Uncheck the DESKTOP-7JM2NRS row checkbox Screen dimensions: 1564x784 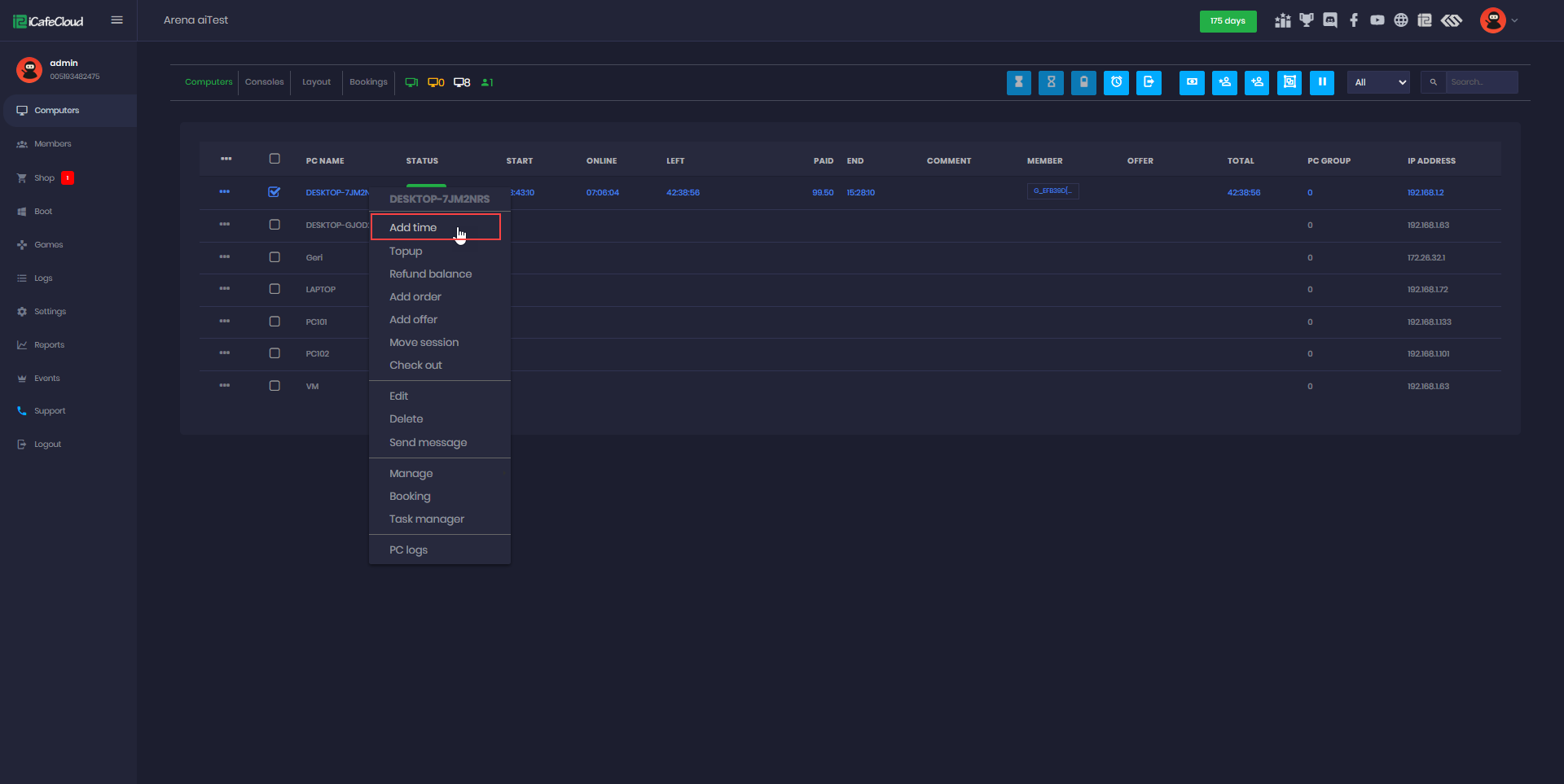275,192
